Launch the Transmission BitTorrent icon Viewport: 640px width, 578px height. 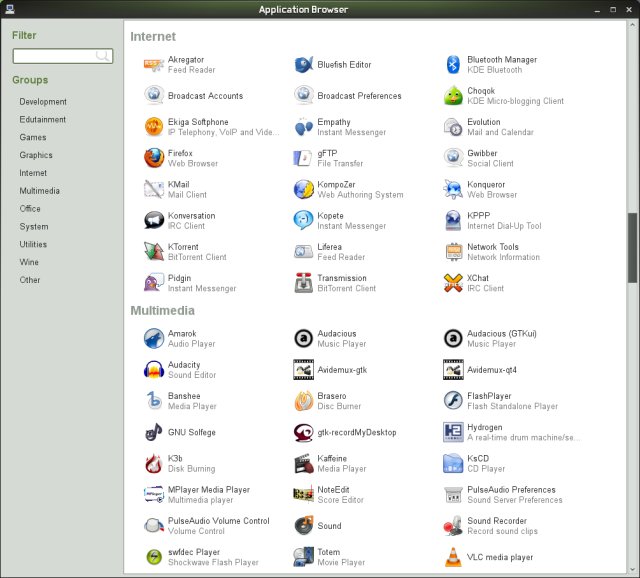304,283
